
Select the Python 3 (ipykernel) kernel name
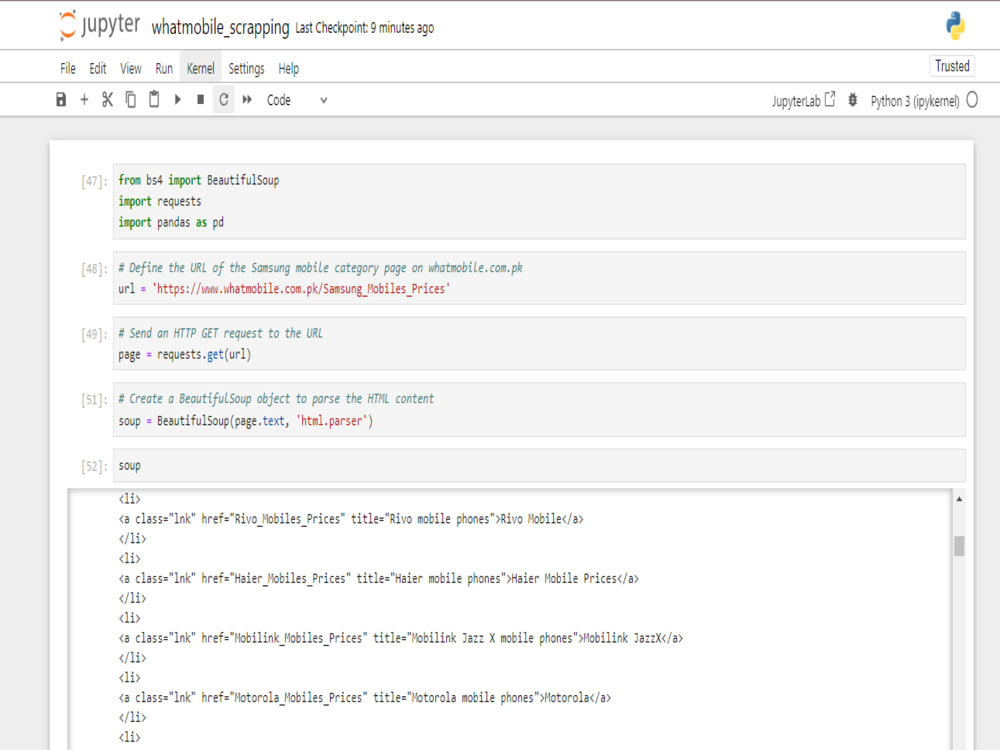coord(916,99)
